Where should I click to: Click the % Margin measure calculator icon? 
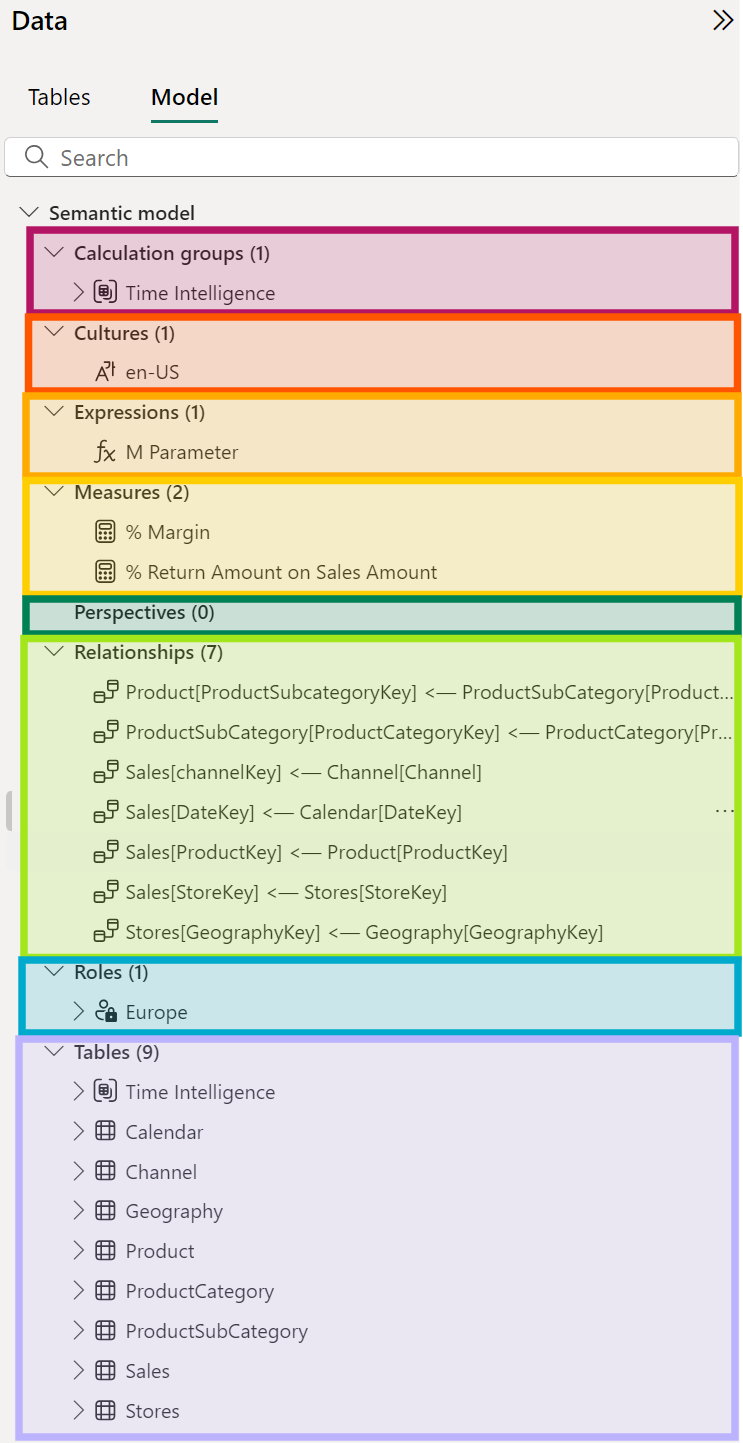tap(105, 532)
